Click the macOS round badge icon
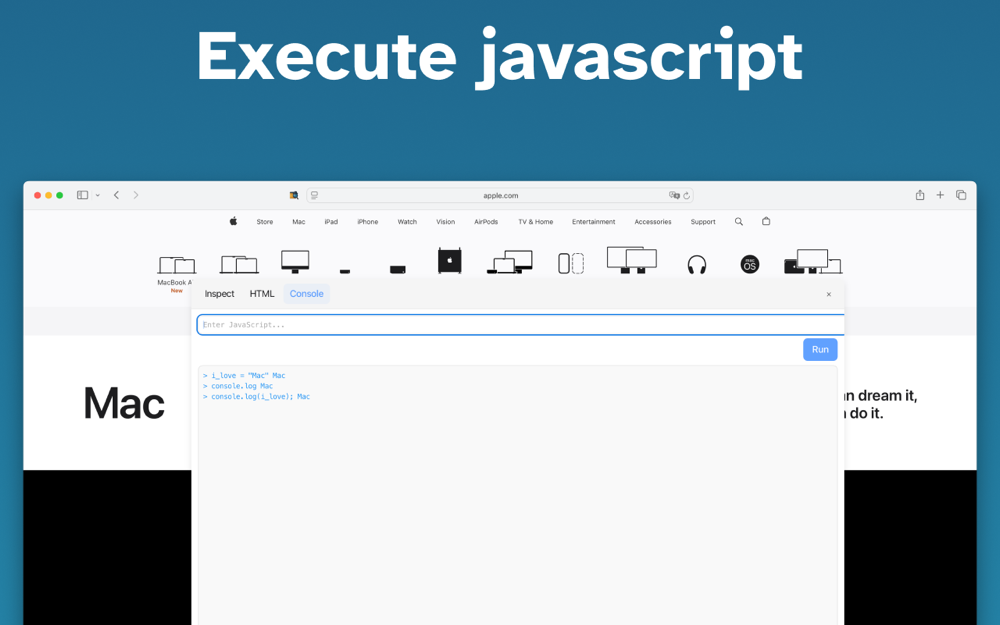Viewport: 1000px width, 625px height. pos(750,264)
